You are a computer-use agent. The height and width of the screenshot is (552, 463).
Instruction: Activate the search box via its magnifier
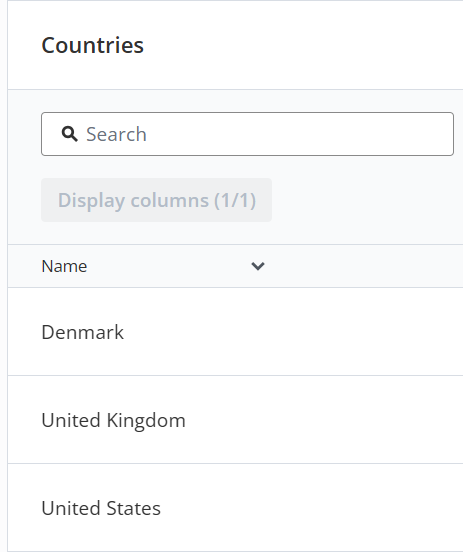coord(69,134)
